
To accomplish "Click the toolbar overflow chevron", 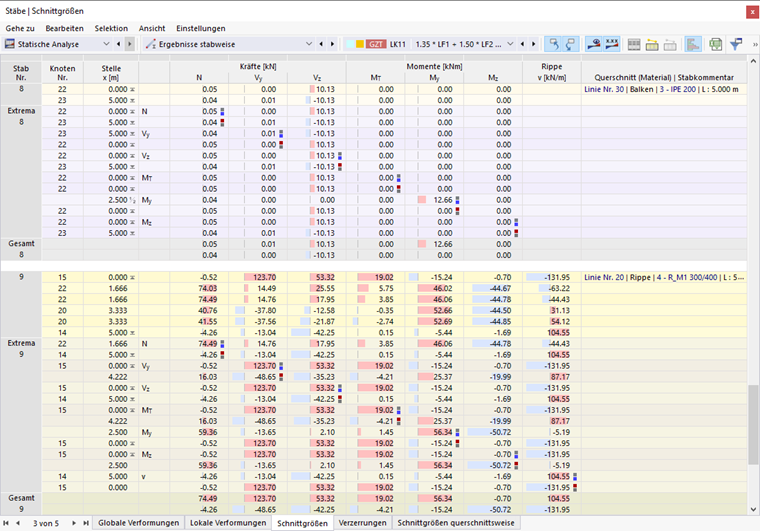I will click(x=755, y=44).
